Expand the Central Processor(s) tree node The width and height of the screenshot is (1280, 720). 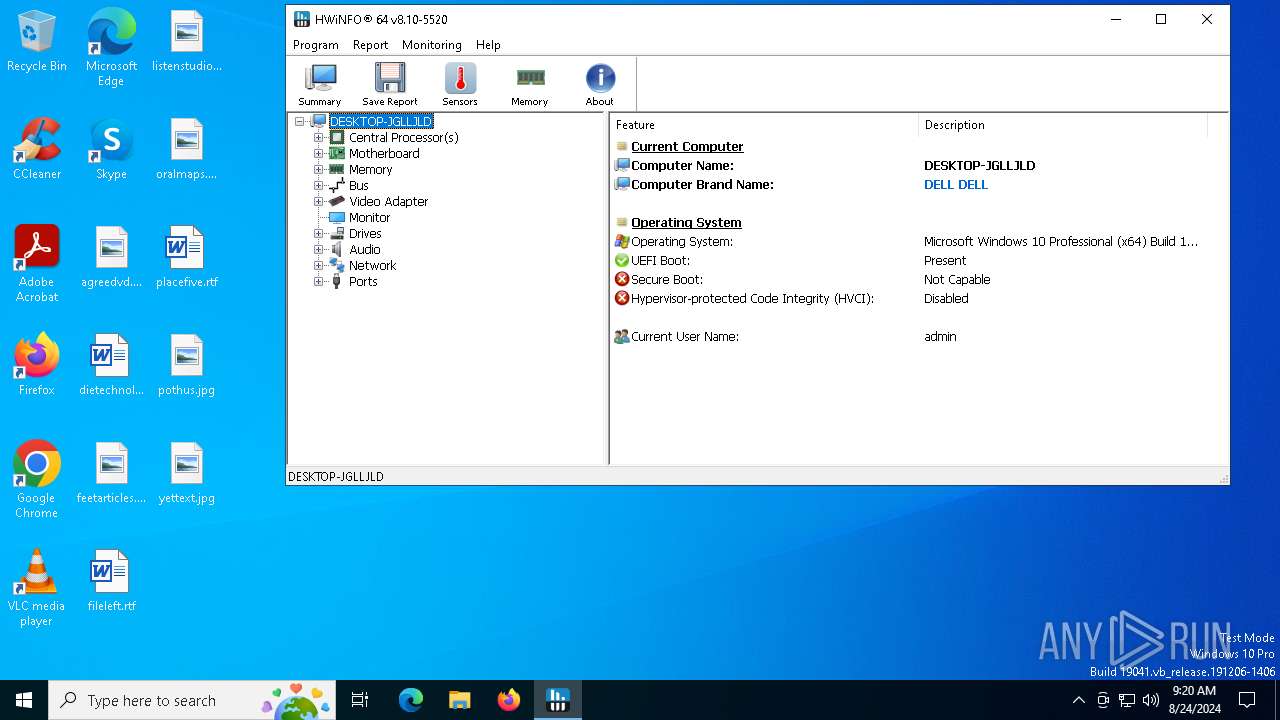(x=318, y=138)
